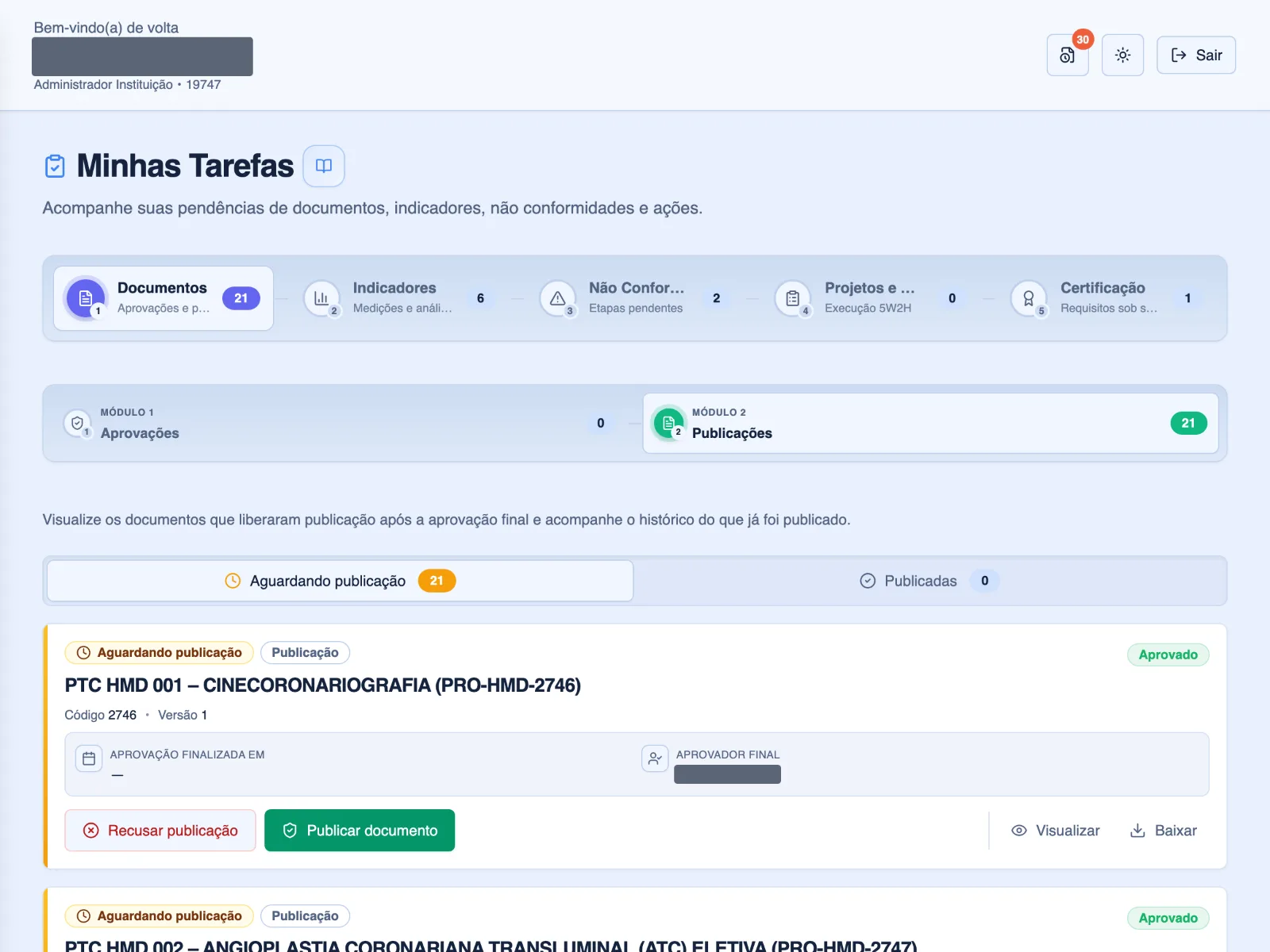Image resolution: width=1270 pixels, height=952 pixels.
Task: Open the help book icon beside Minhas Tarefas
Action: pos(324,166)
